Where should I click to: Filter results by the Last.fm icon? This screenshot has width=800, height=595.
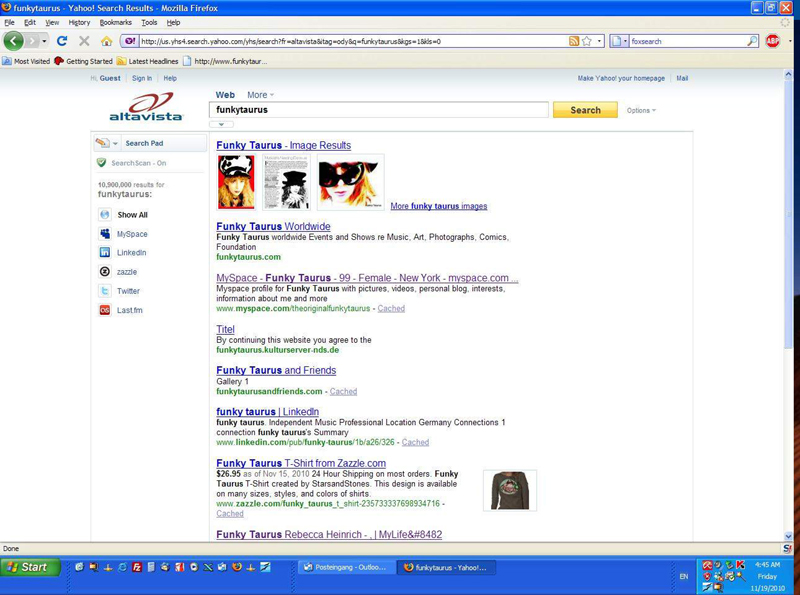click(105, 310)
